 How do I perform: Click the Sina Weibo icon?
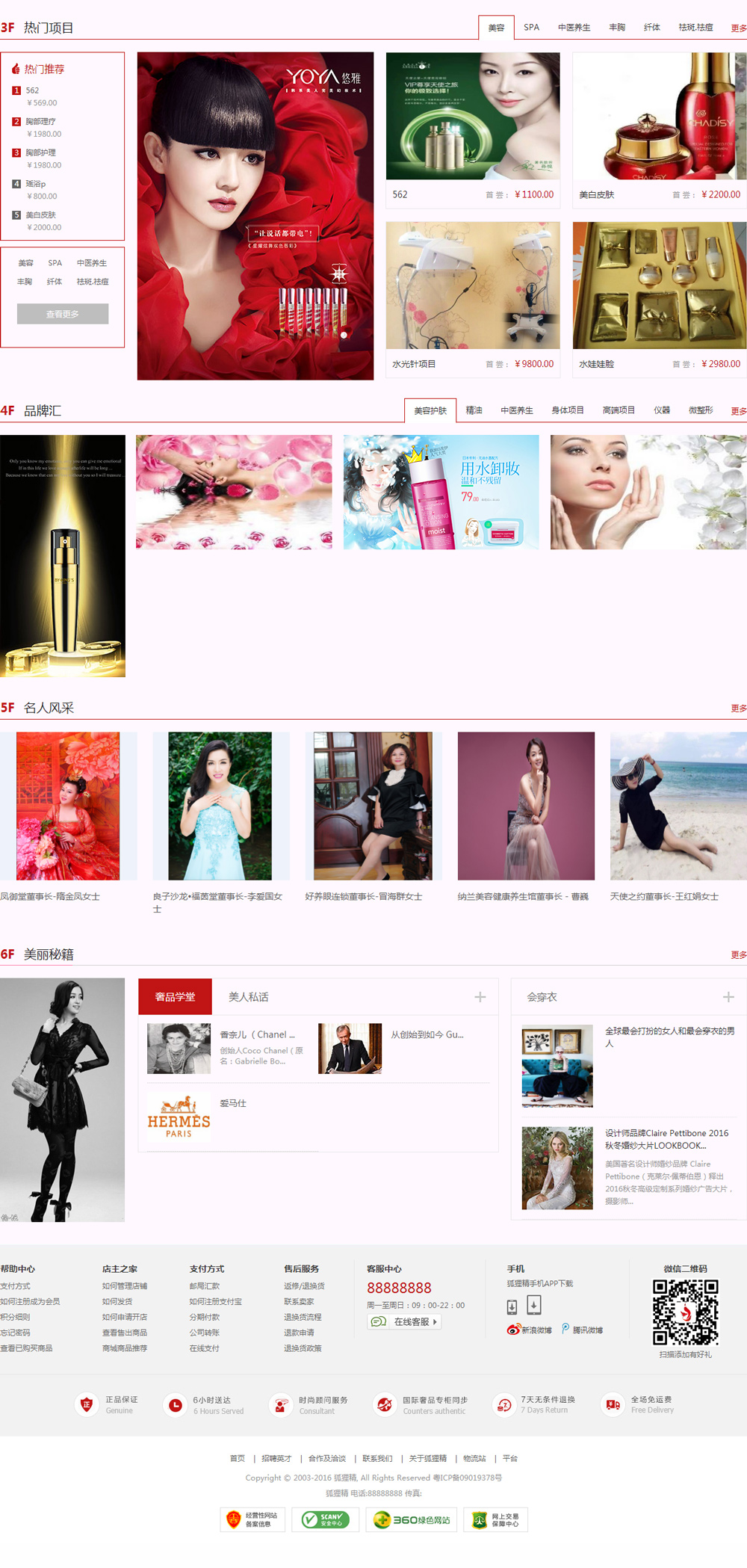point(514,1330)
